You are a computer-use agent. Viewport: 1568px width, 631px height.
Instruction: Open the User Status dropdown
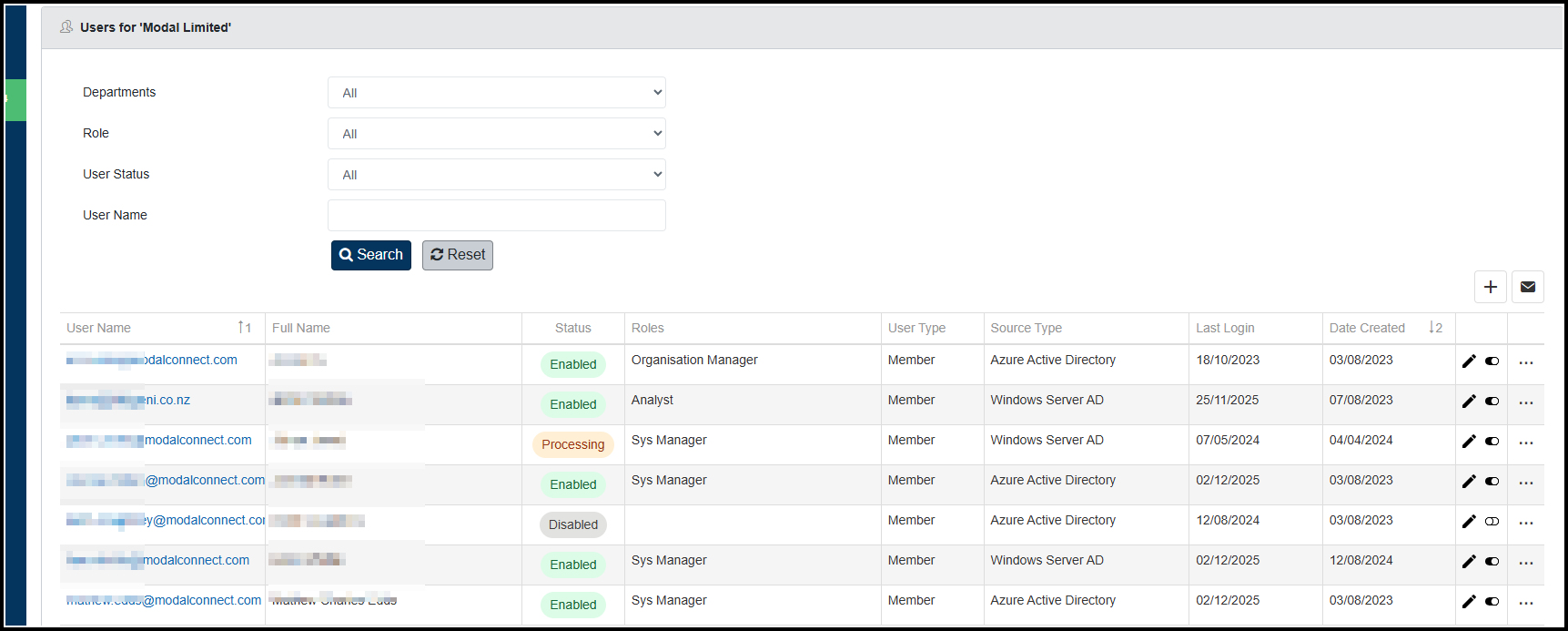tap(496, 175)
